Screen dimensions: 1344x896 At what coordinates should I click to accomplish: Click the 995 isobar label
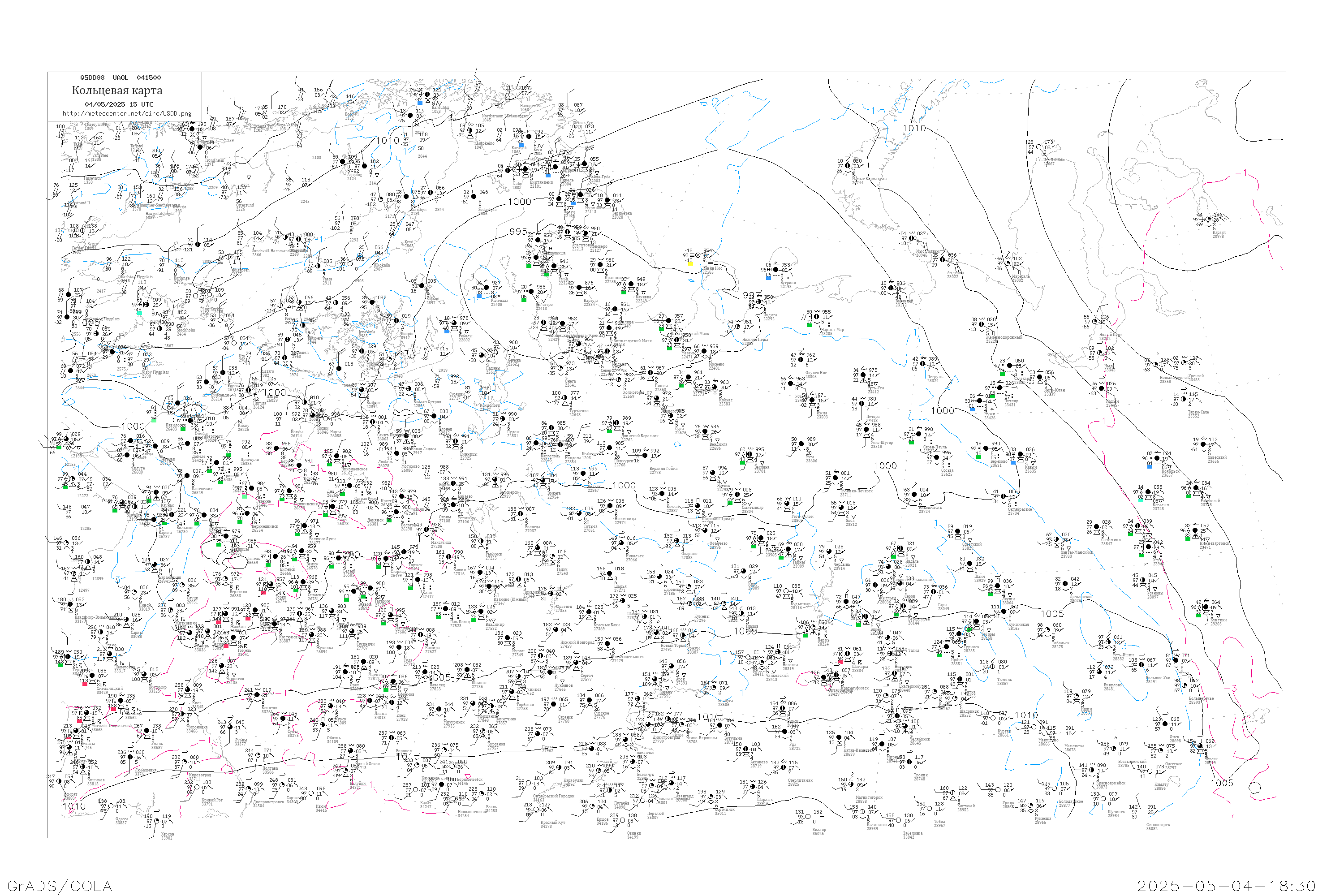coord(518,232)
